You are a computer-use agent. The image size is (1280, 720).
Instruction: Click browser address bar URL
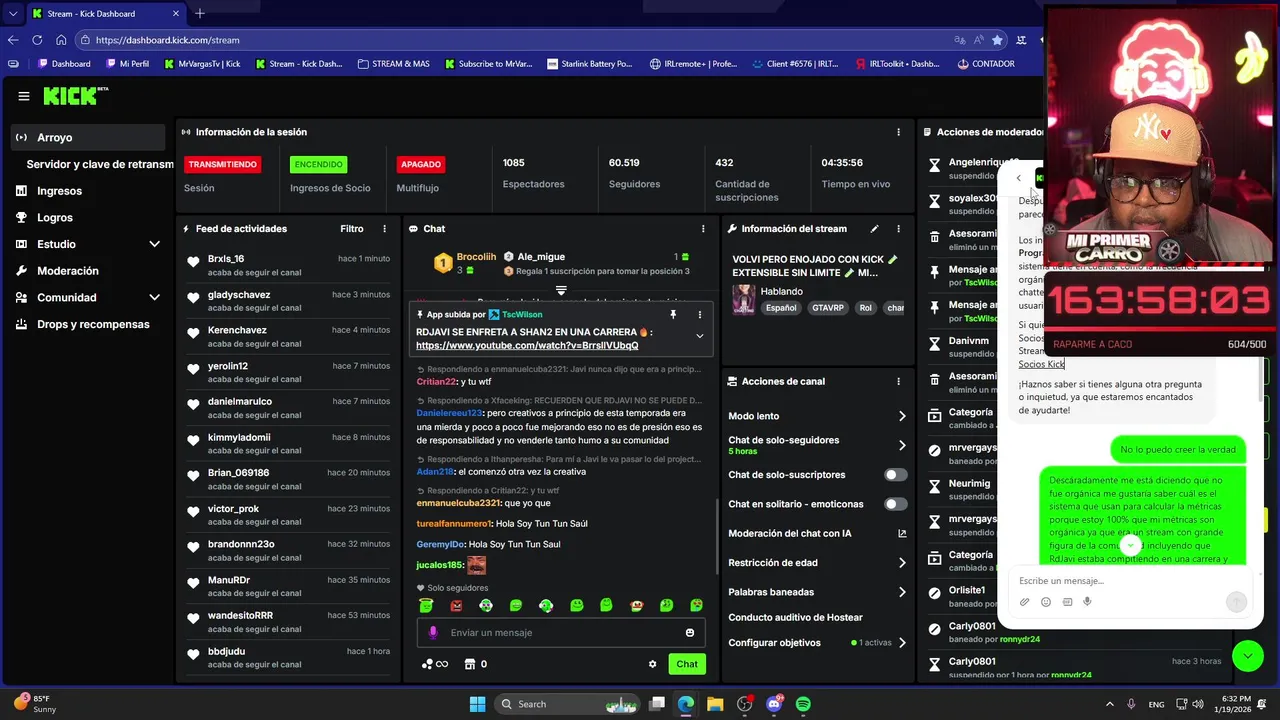coord(168,40)
